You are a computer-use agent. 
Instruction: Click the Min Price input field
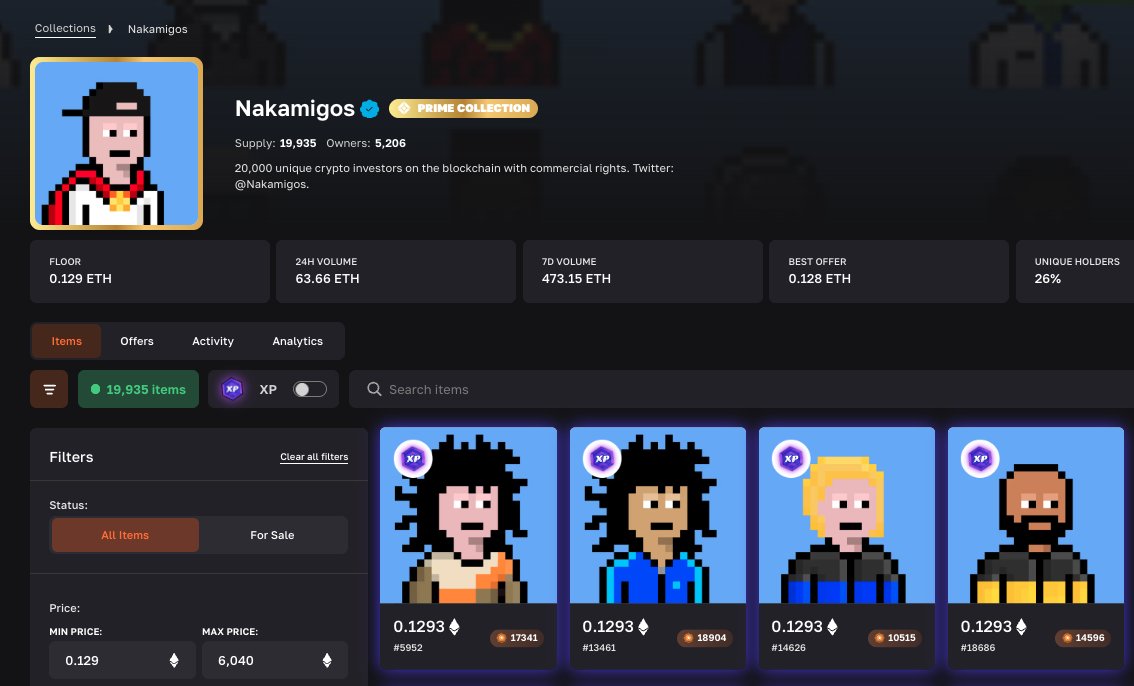122,660
